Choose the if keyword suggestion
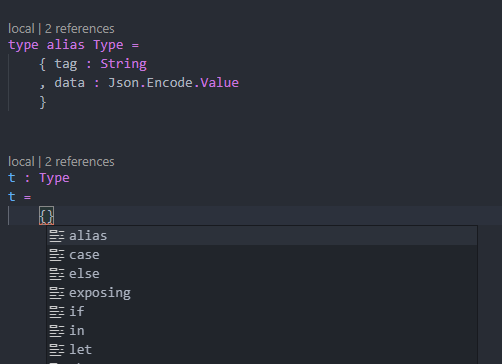Image resolution: width=502 pixels, height=364 pixels. [262, 312]
